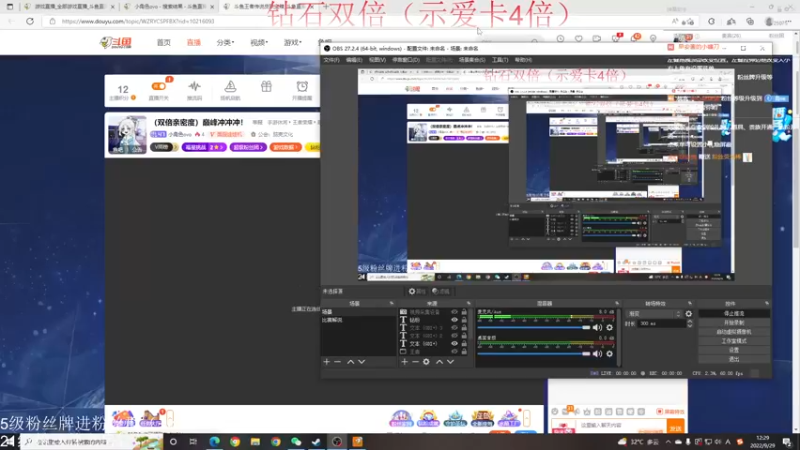Screen dimensions: 800x450
Task: Open source properties gear in sources toolbar
Action: [x=426, y=362]
